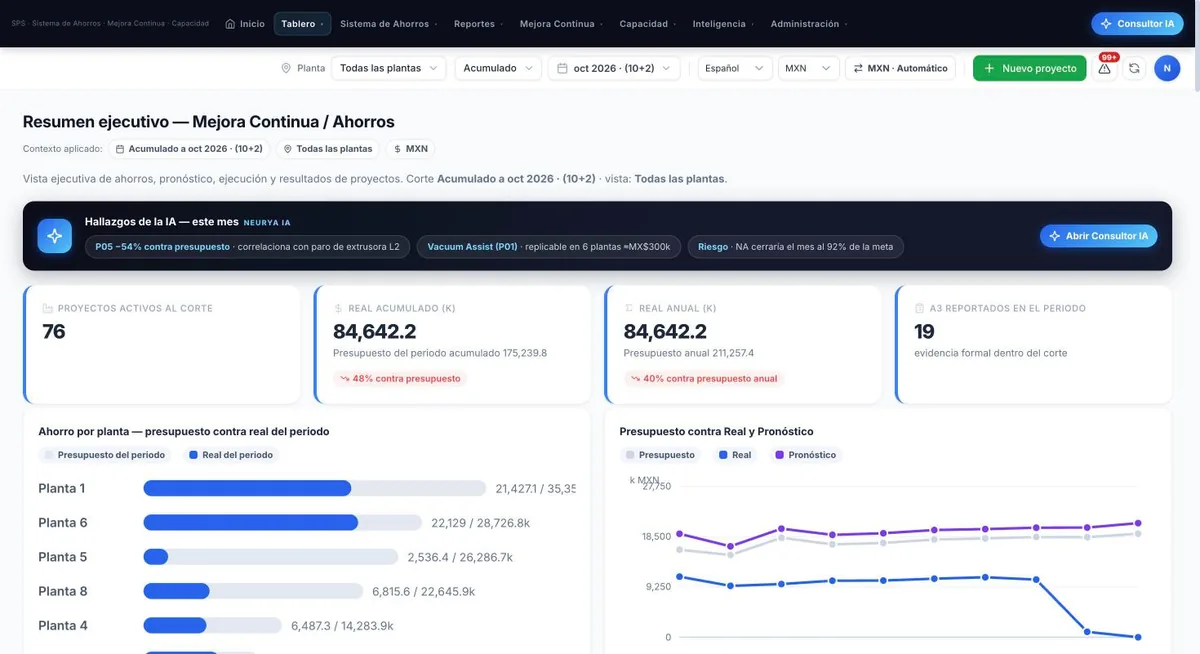Click the AI sparkle icon in Hallazgos banner
This screenshot has height=654, width=1200.
pyautogui.click(x=55, y=236)
